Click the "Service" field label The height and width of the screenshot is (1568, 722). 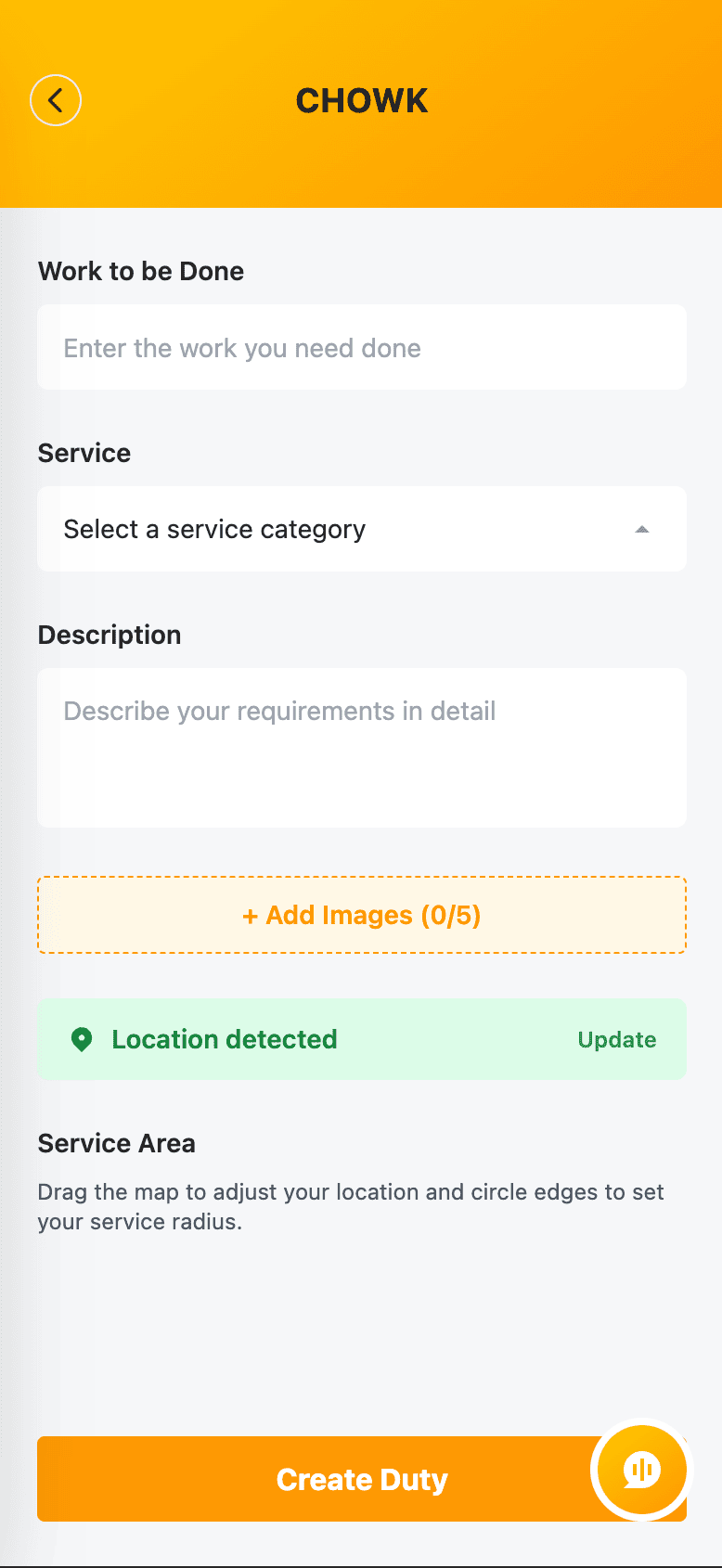pos(84,453)
